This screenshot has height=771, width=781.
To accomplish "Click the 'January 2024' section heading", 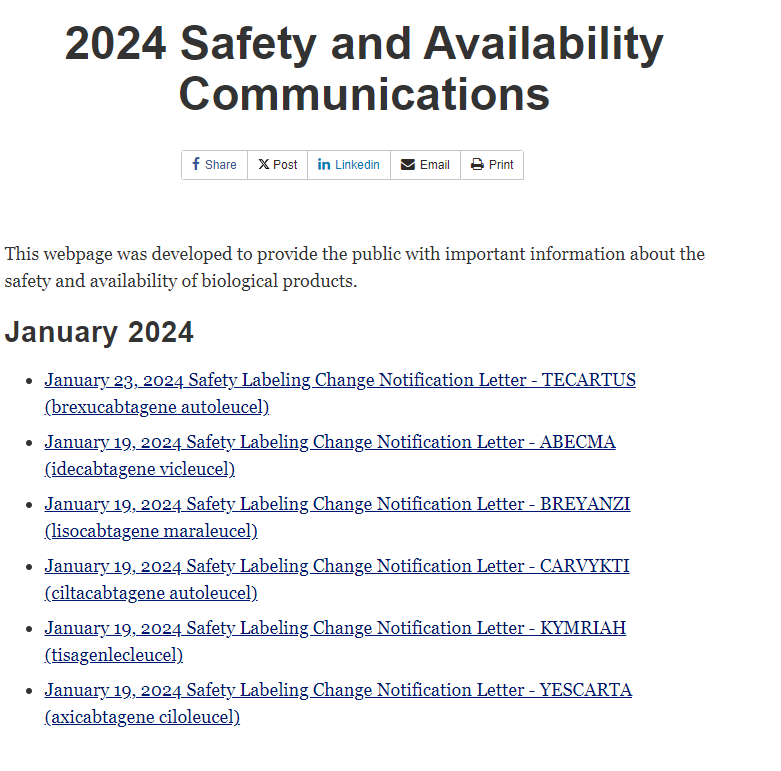I will (99, 332).
